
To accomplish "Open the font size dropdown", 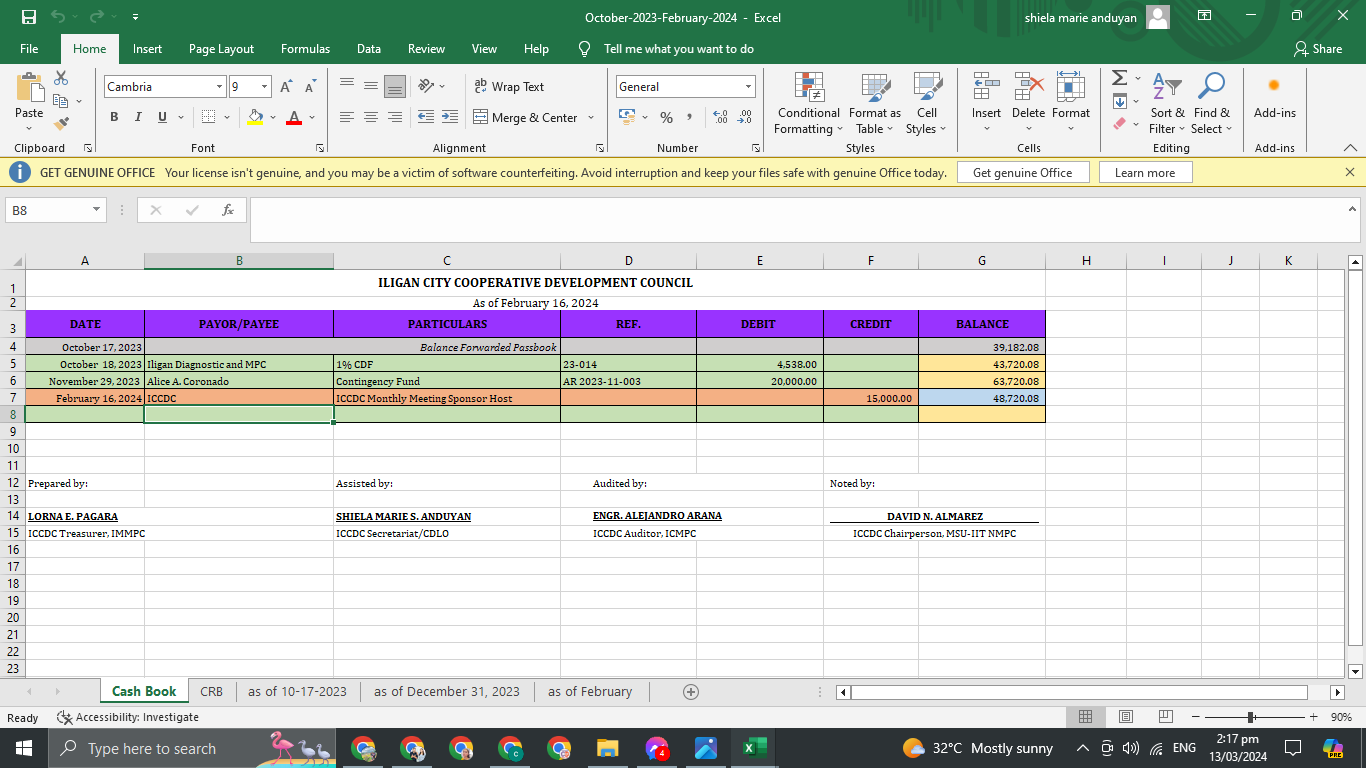I will tap(264, 87).
